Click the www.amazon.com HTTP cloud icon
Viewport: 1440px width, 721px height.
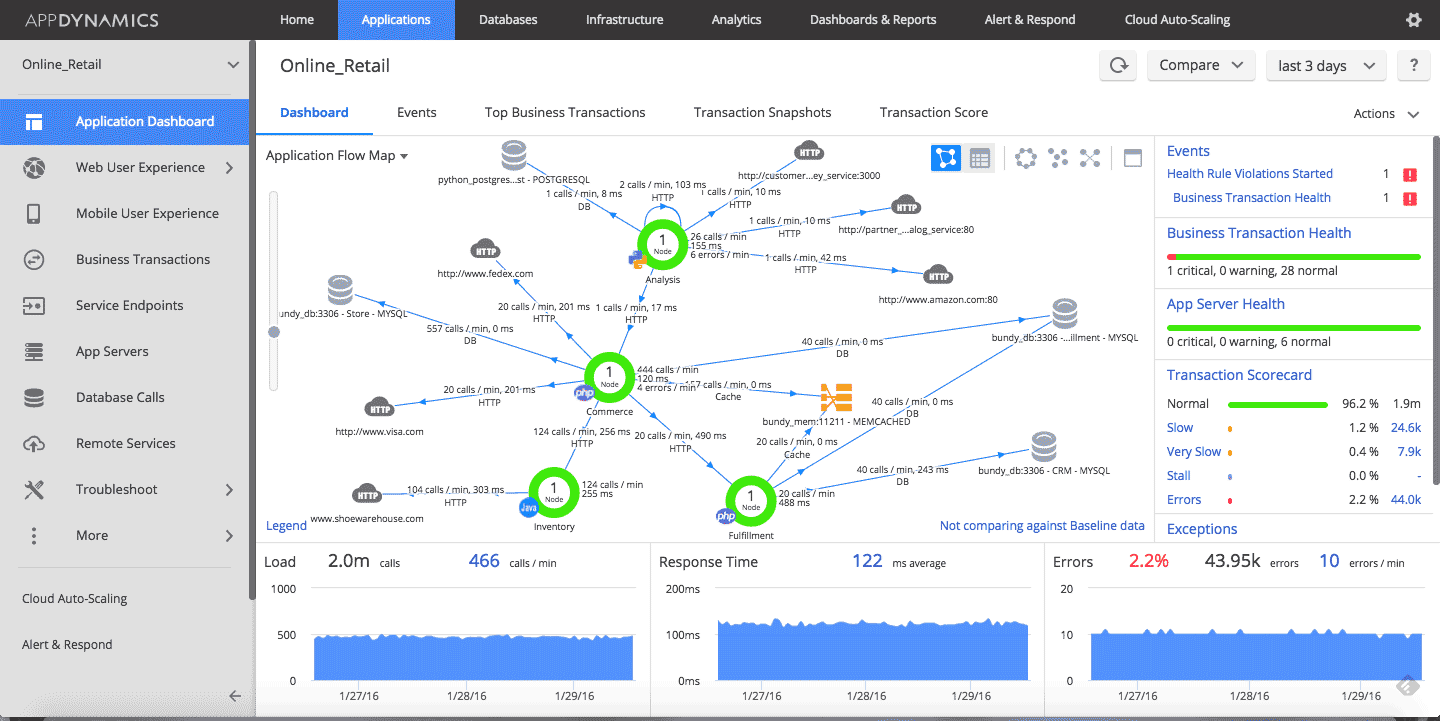tap(938, 275)
